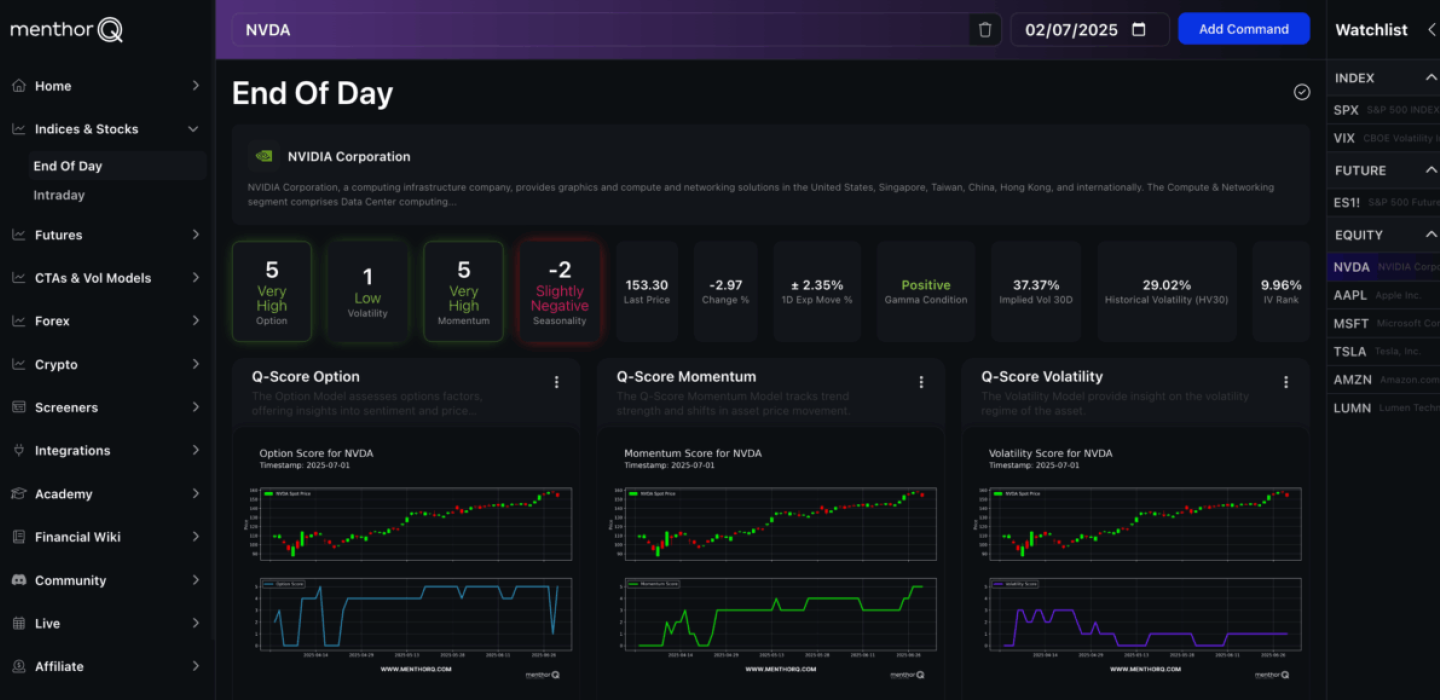Open the End Of Day page
This screenshot has height=700, width=1440.
[x=117, y=166]
